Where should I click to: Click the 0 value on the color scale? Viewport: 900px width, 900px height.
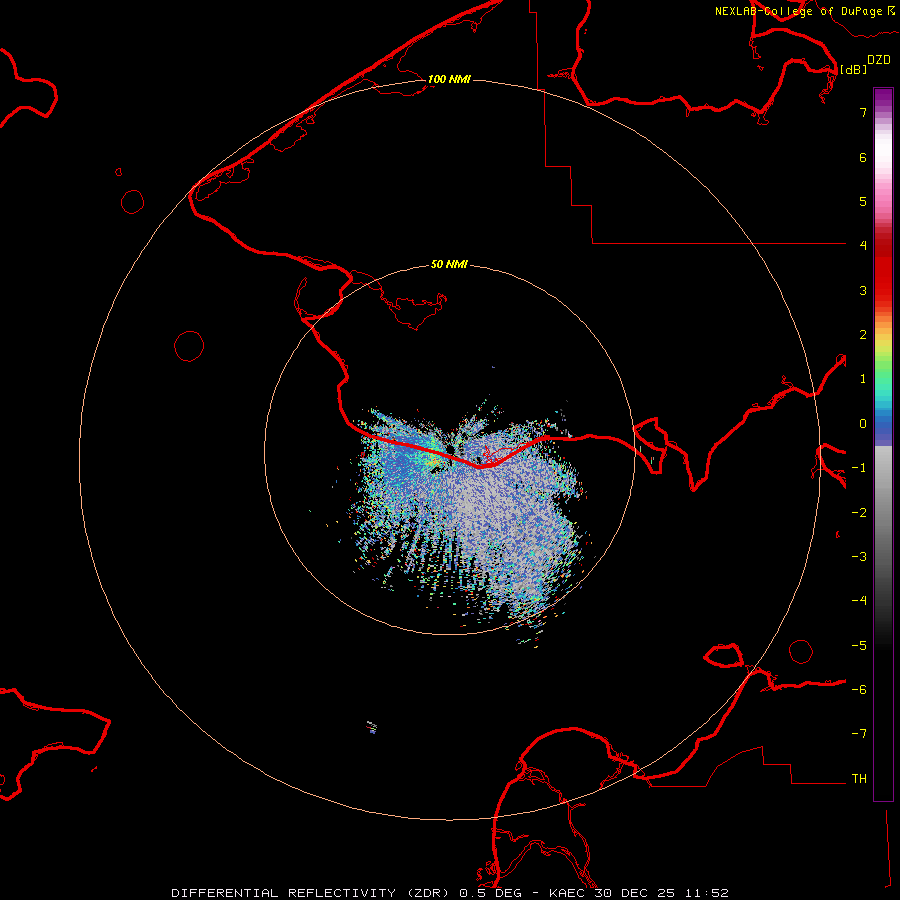click(863, 424)
